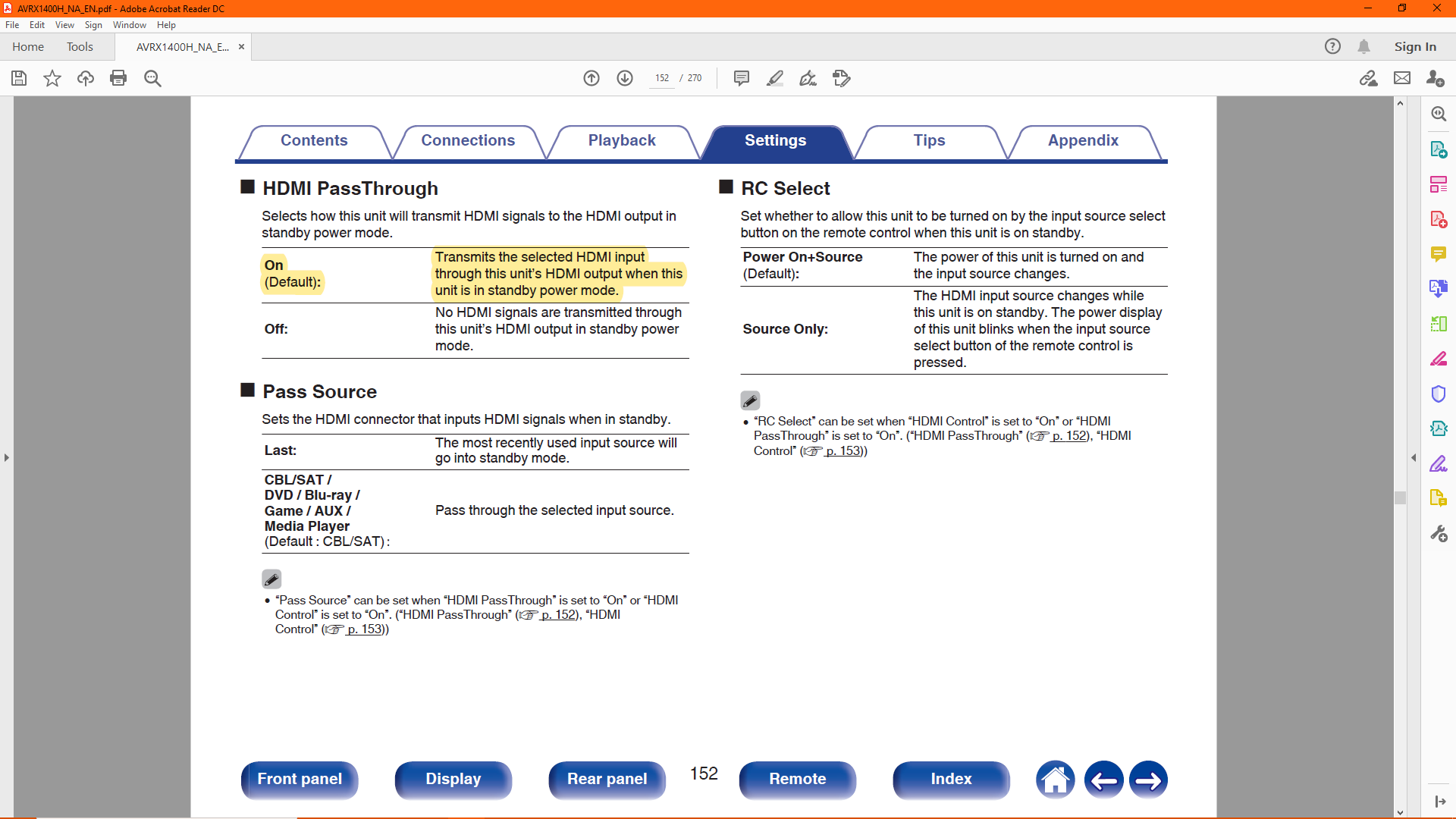Open the find text magnifier
Viewport: 1456px width, 819px height.
[152, 78]
